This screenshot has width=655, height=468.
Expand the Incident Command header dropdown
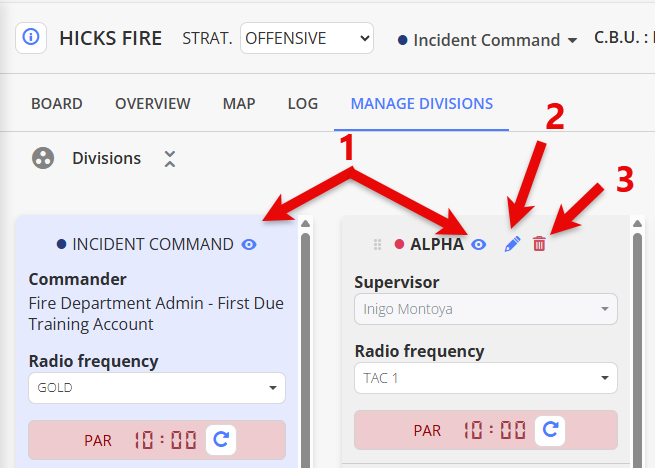[x=487, y=40]
